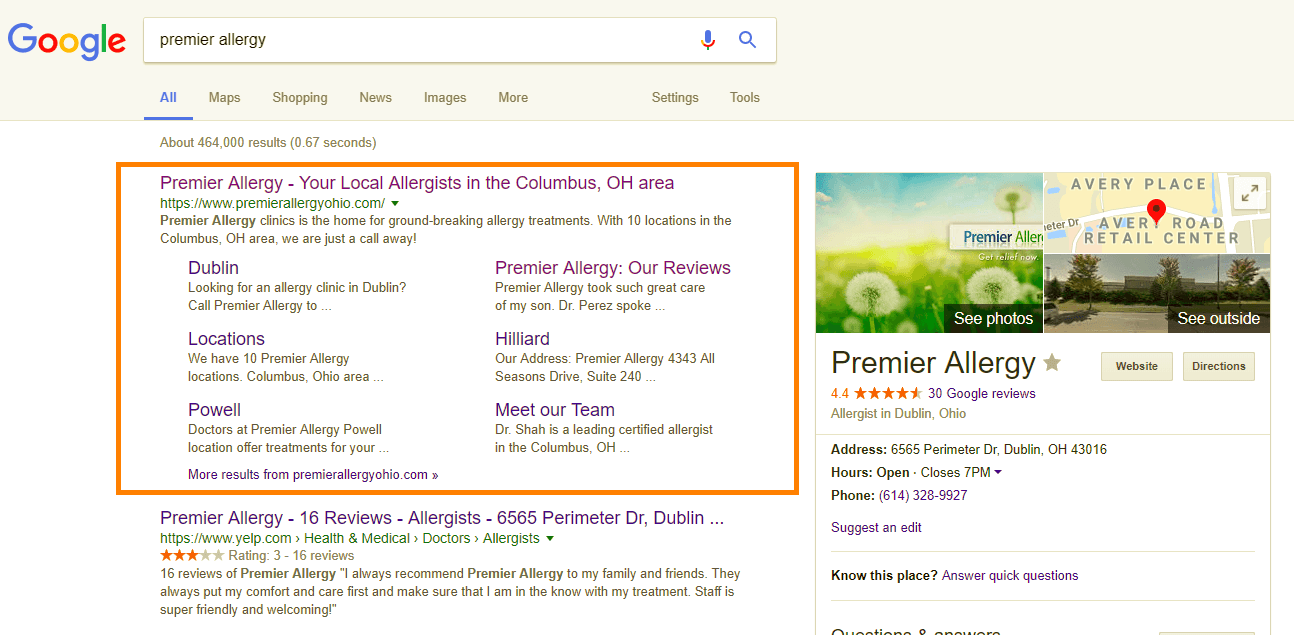Open the More search menu
The width and height of the screenshot is (1294, 635).
point(513,97)
